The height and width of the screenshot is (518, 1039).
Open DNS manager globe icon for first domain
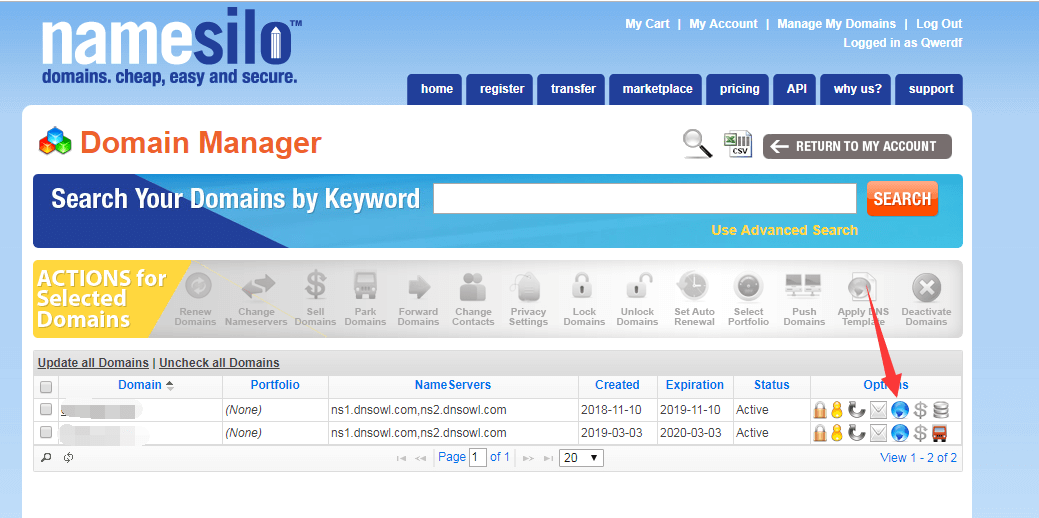pyautogui.click(x=900, y=410)
